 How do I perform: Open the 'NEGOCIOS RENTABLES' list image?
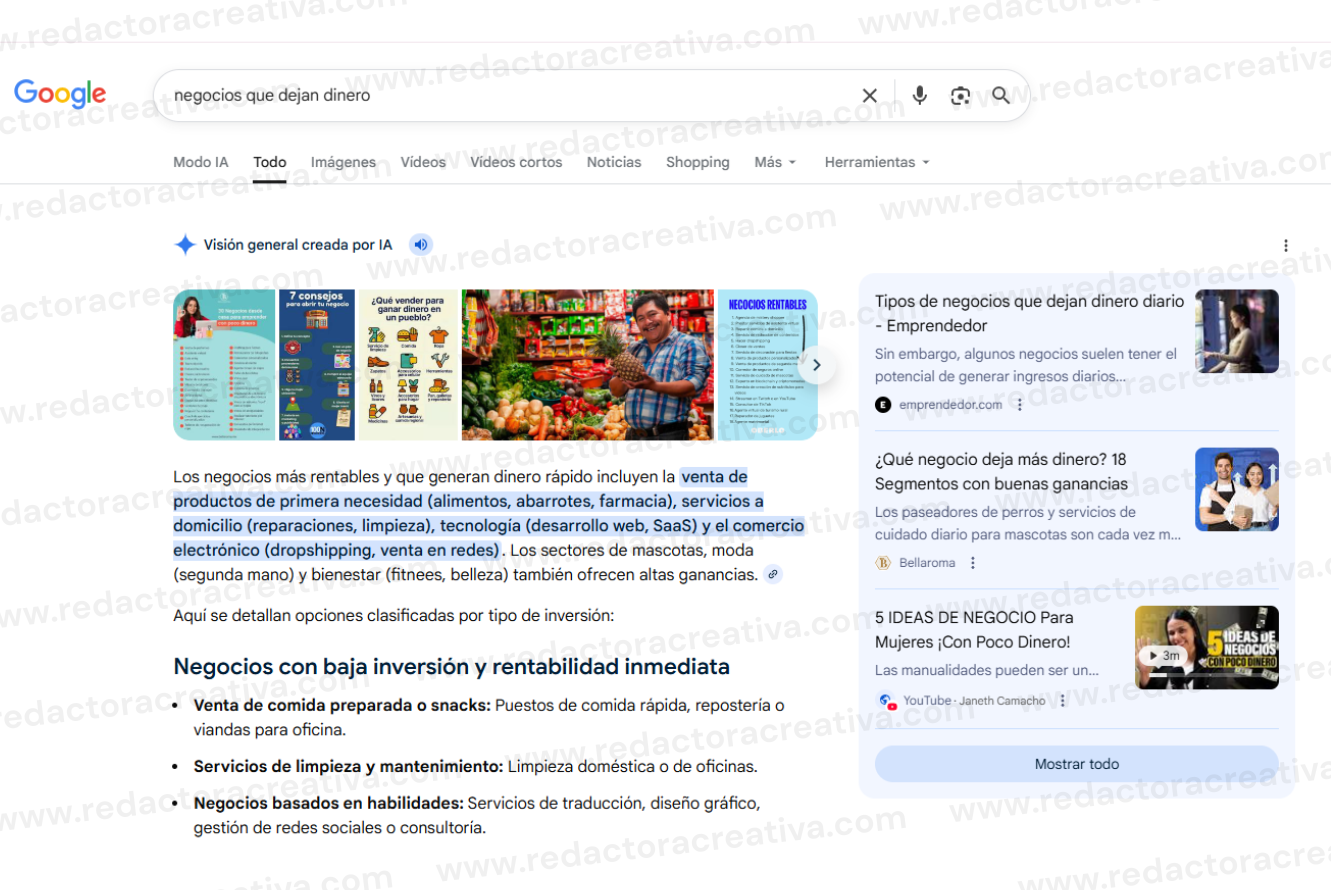tap(767, 365)
